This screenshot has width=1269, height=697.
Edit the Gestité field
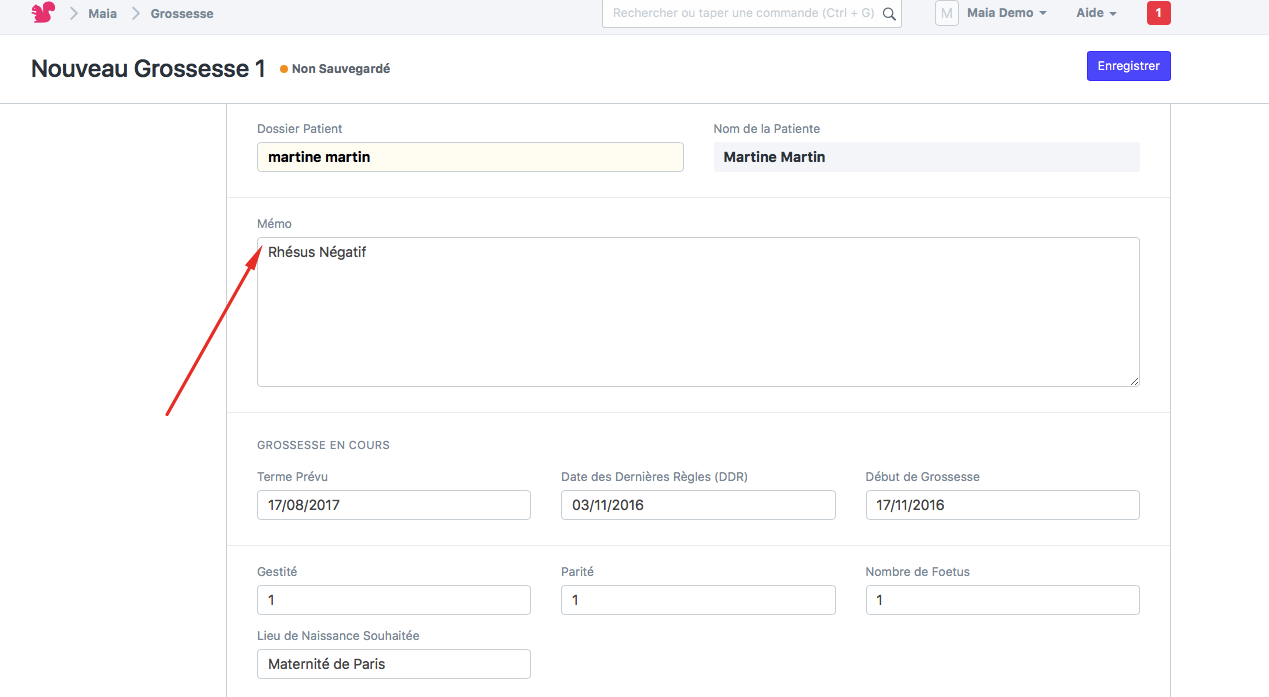point(393,600)
